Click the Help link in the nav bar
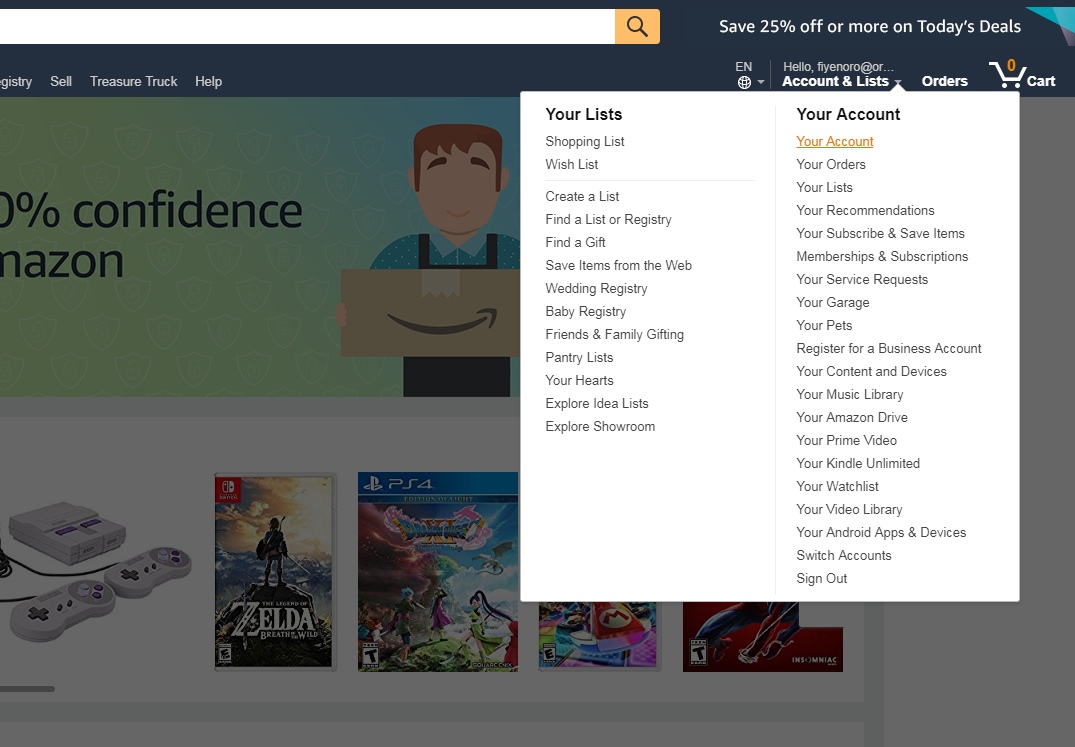Image resolution: width=1075 pixels, height=747 pixels. pos(208,81)
